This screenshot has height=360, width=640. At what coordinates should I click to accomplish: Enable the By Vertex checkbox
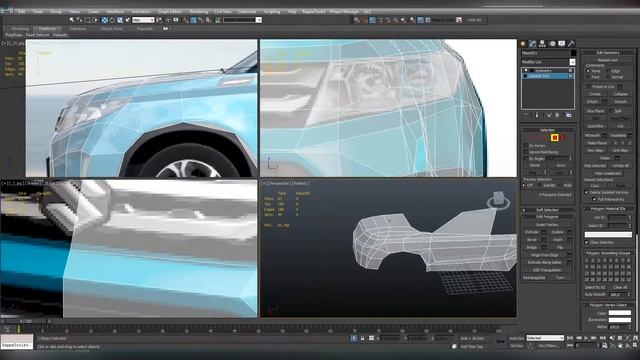[x=526, y=145]
